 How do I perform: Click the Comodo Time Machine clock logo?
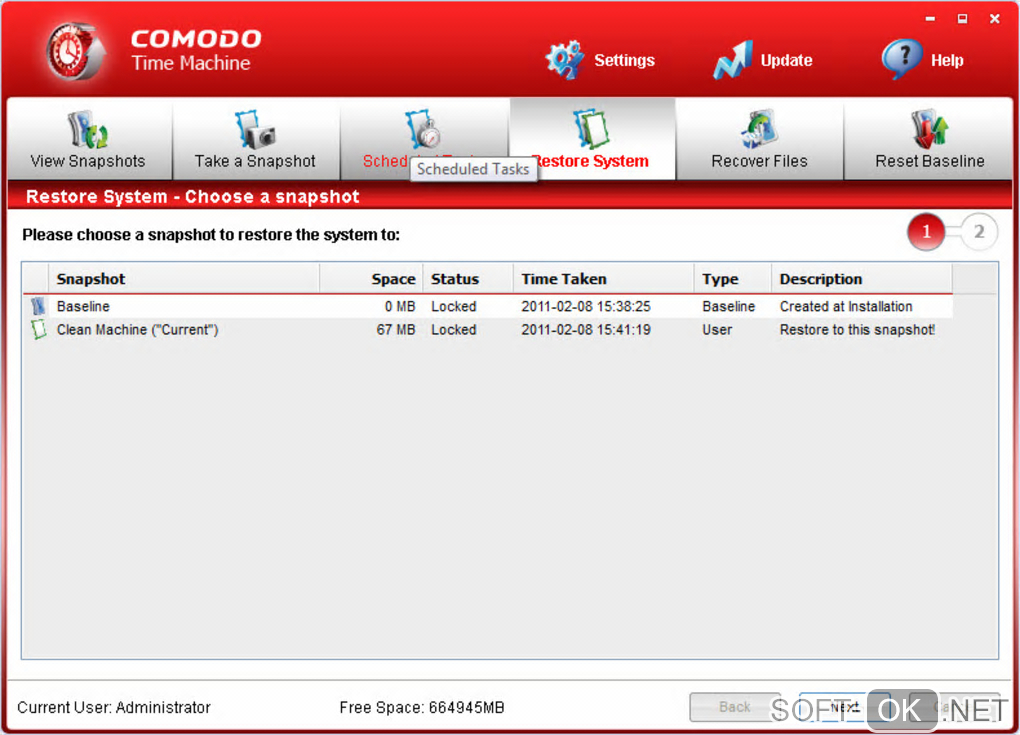point(75,52)
